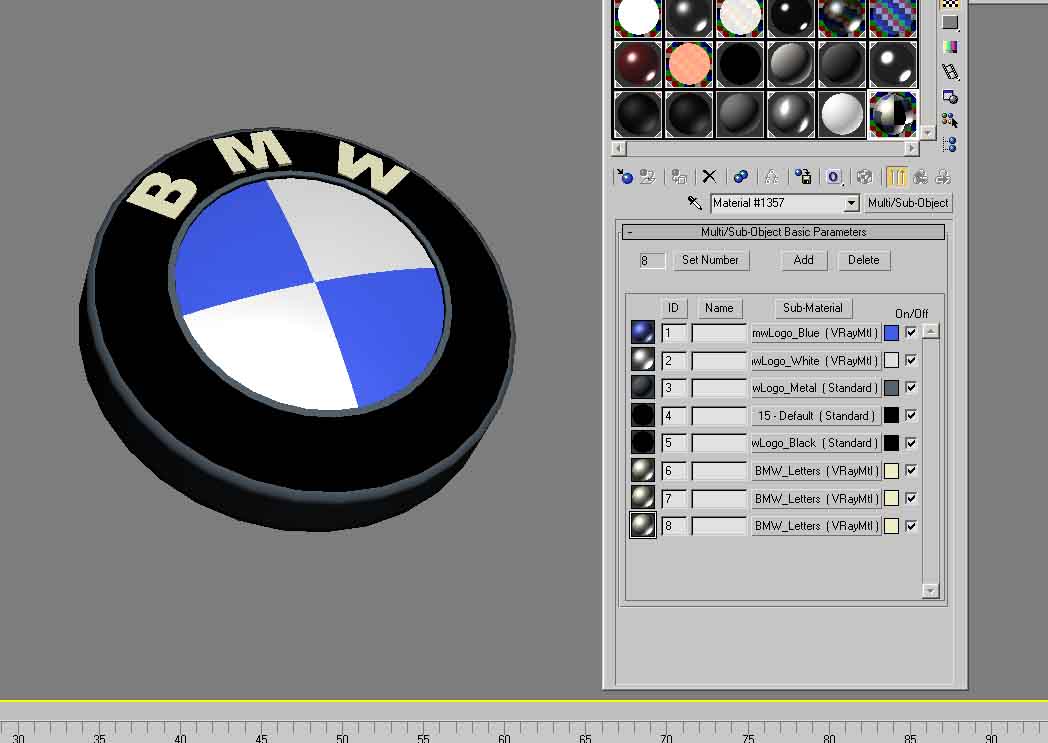
Task: Click the Reset Map/Mtl X icon
Action: pos(709,176)
